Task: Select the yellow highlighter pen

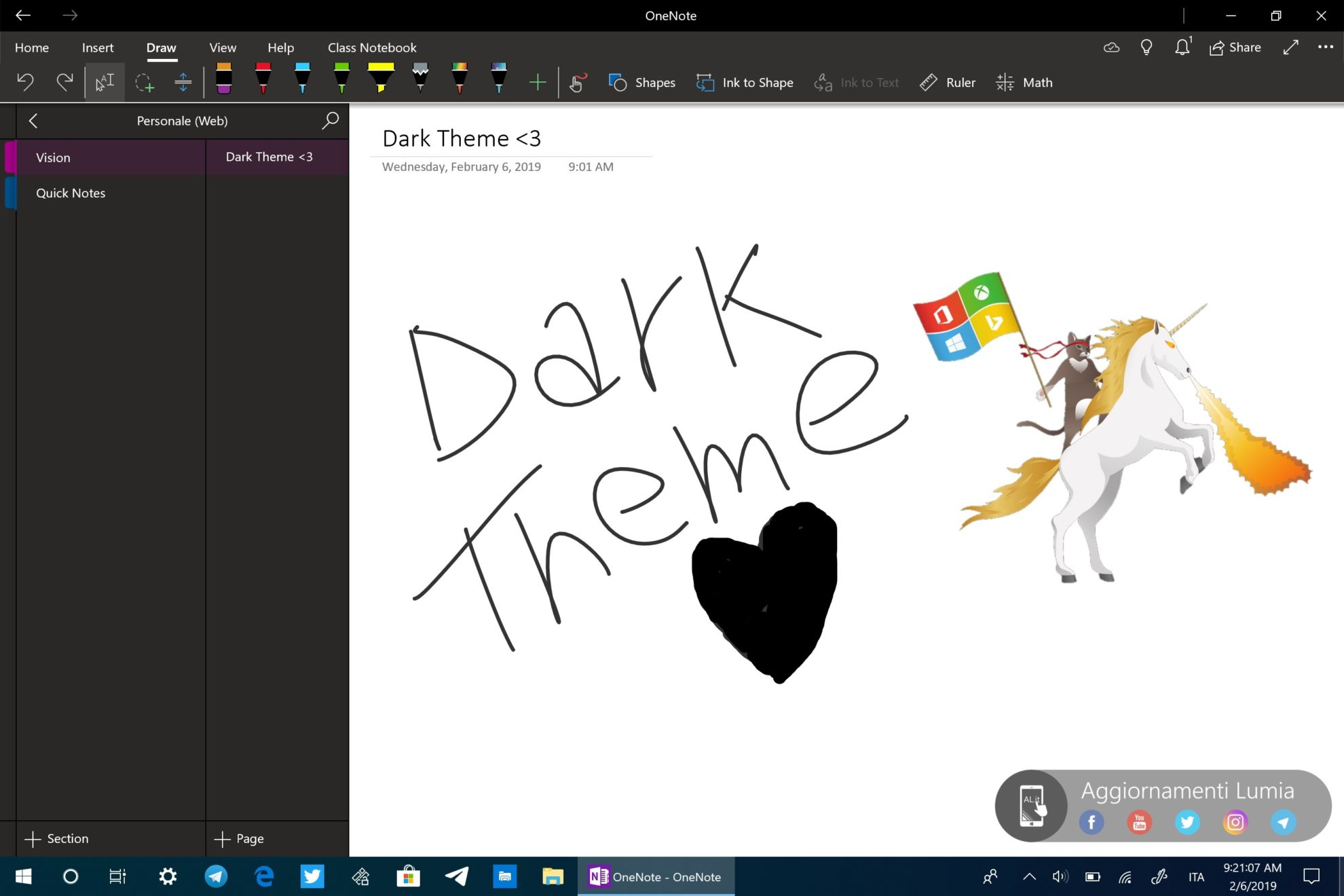Action: pyautogui.click(x=380, y=81)
